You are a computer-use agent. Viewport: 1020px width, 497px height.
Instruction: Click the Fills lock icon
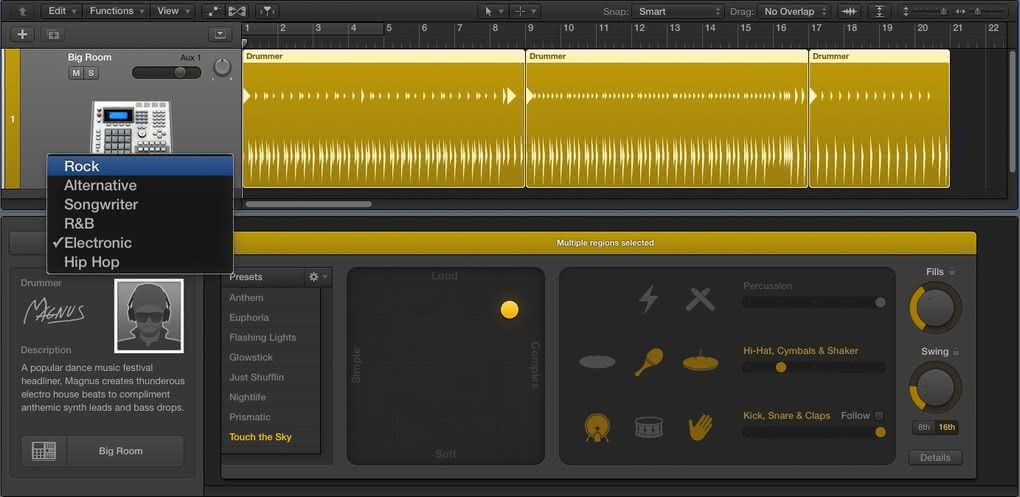point(952,271)
